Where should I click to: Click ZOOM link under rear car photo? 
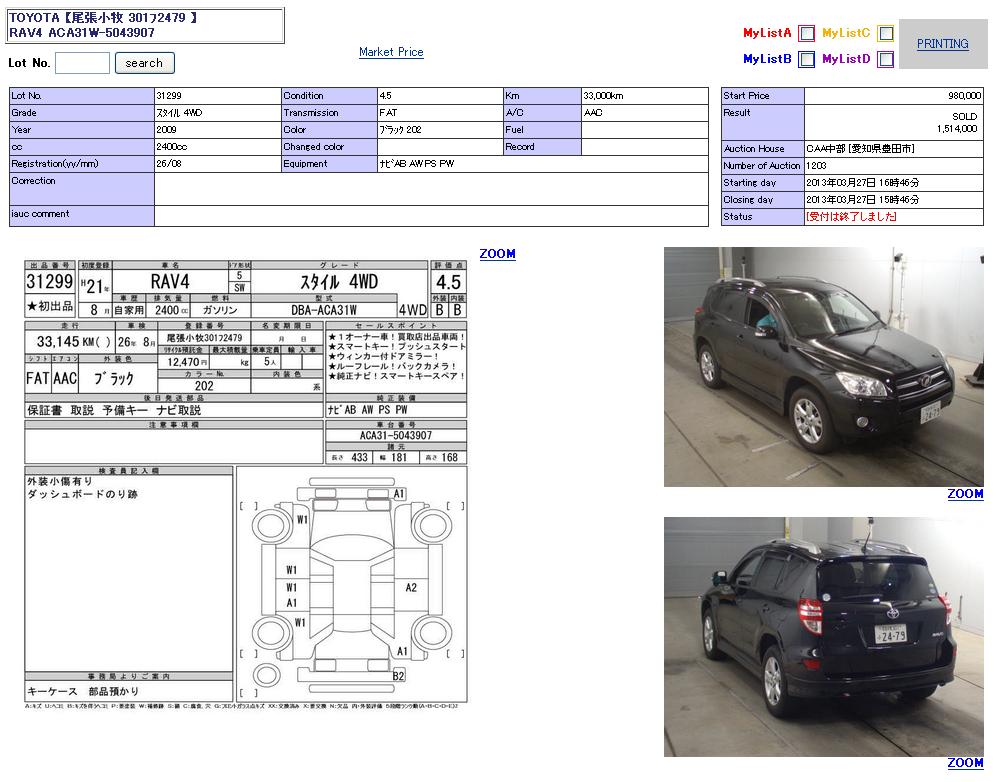point(965,763)
